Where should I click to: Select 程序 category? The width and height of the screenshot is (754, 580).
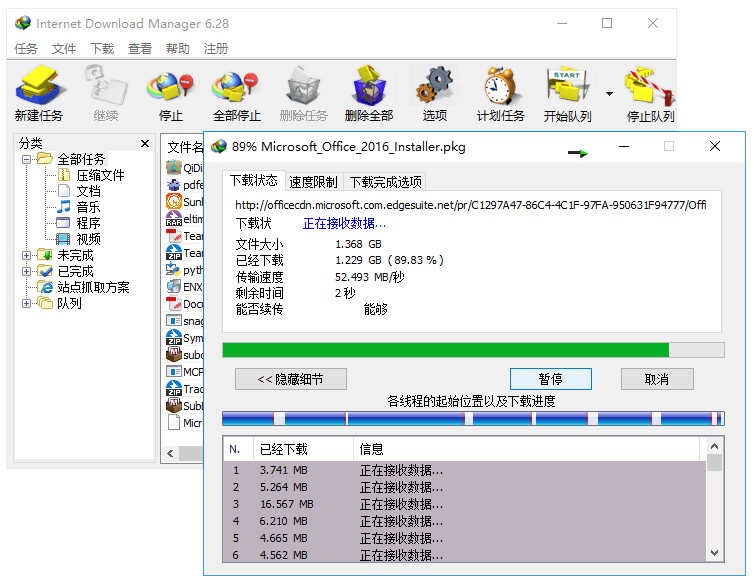click(79, 223)
